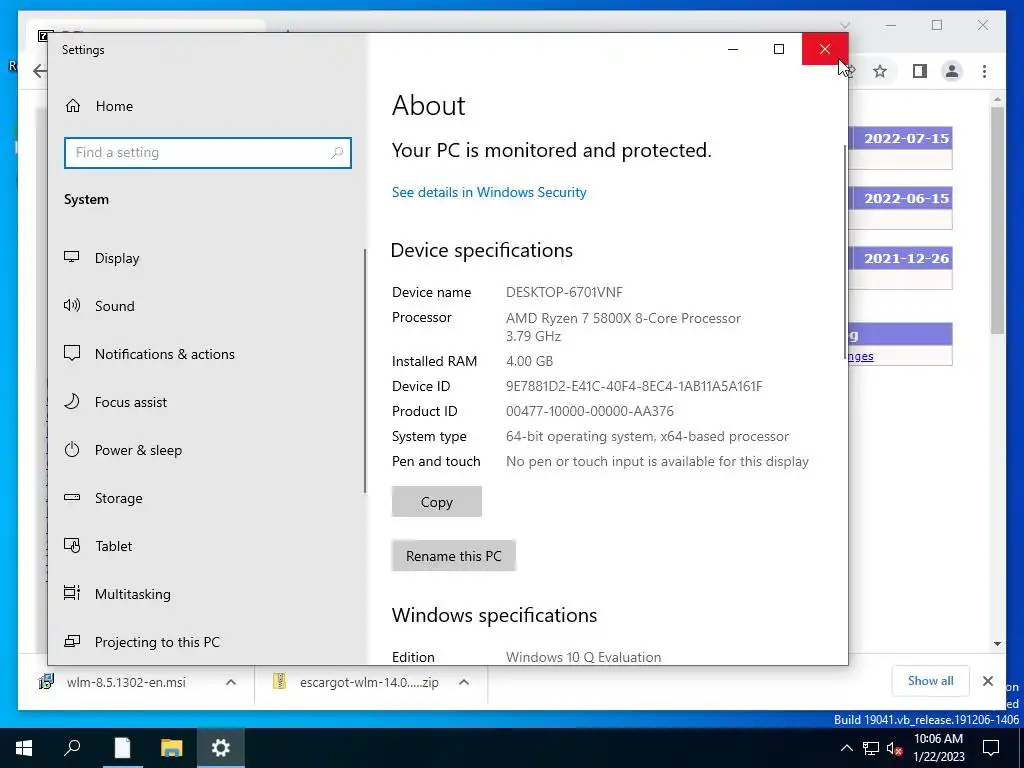Minimize the Settings window
Image resolution: width=1024 pixels, height=768 pixels.
pyautogui.click(x=733, y=49)
